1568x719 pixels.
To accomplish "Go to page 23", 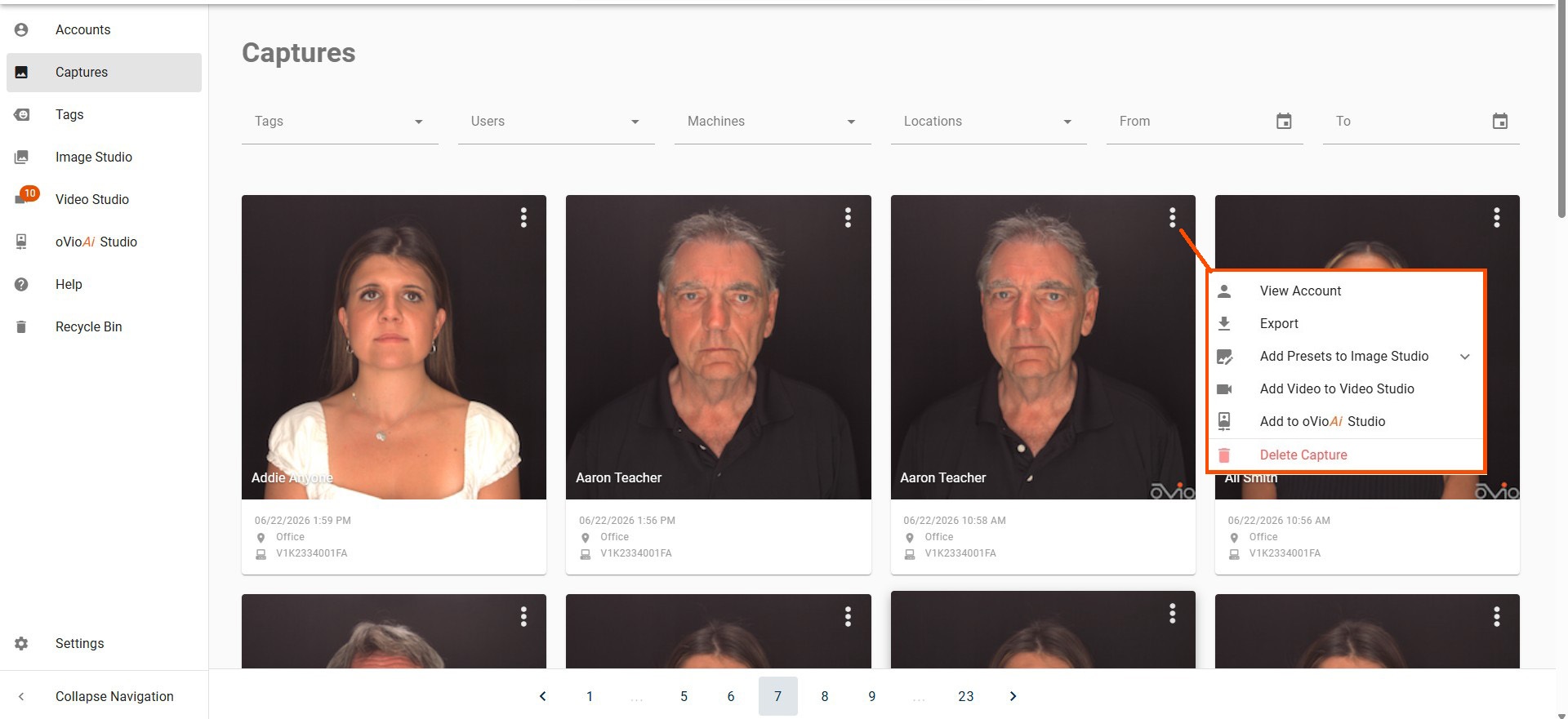I will click(x=966, y=696).
